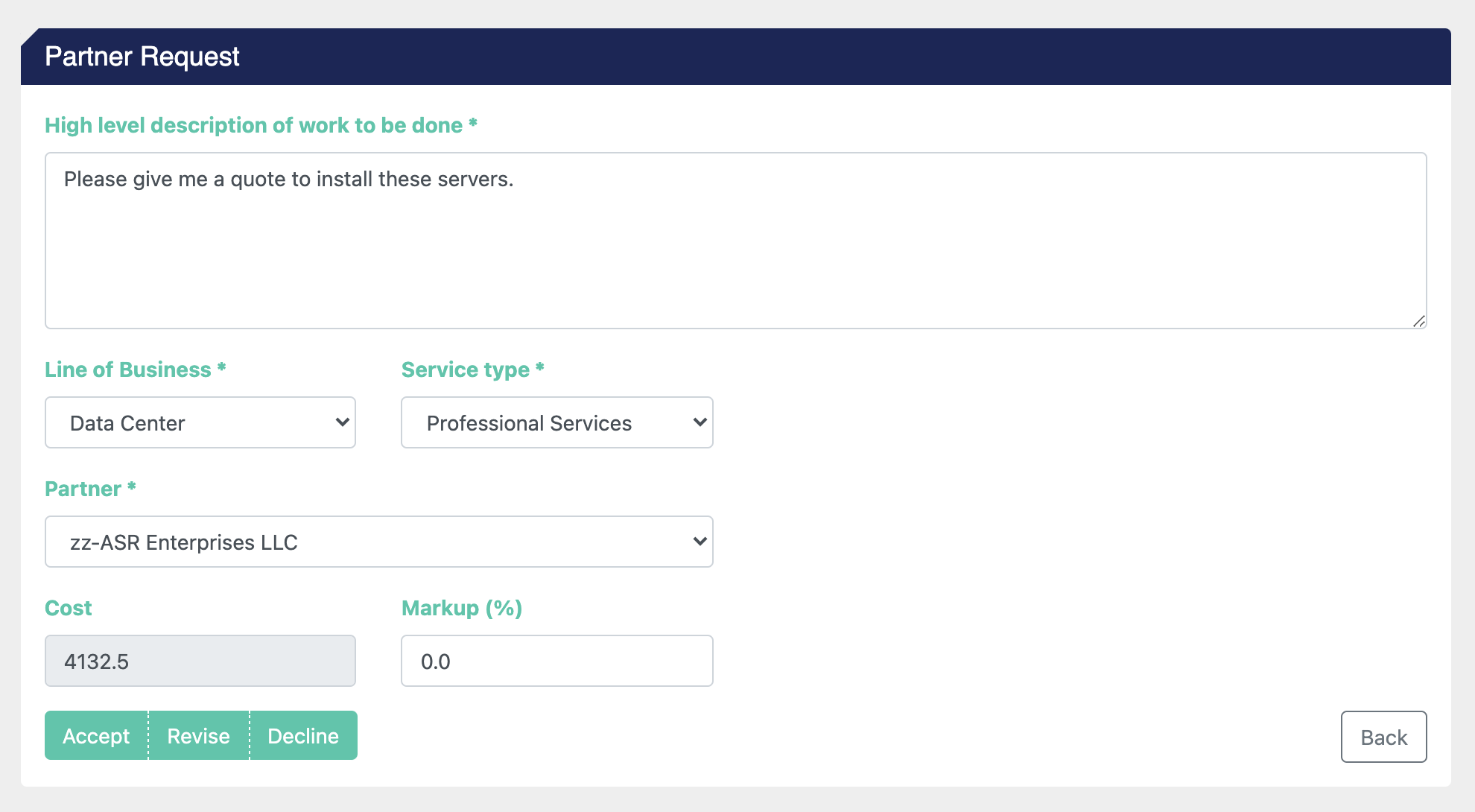
Task: Go back using the Back button
Action: [1383, 737]
